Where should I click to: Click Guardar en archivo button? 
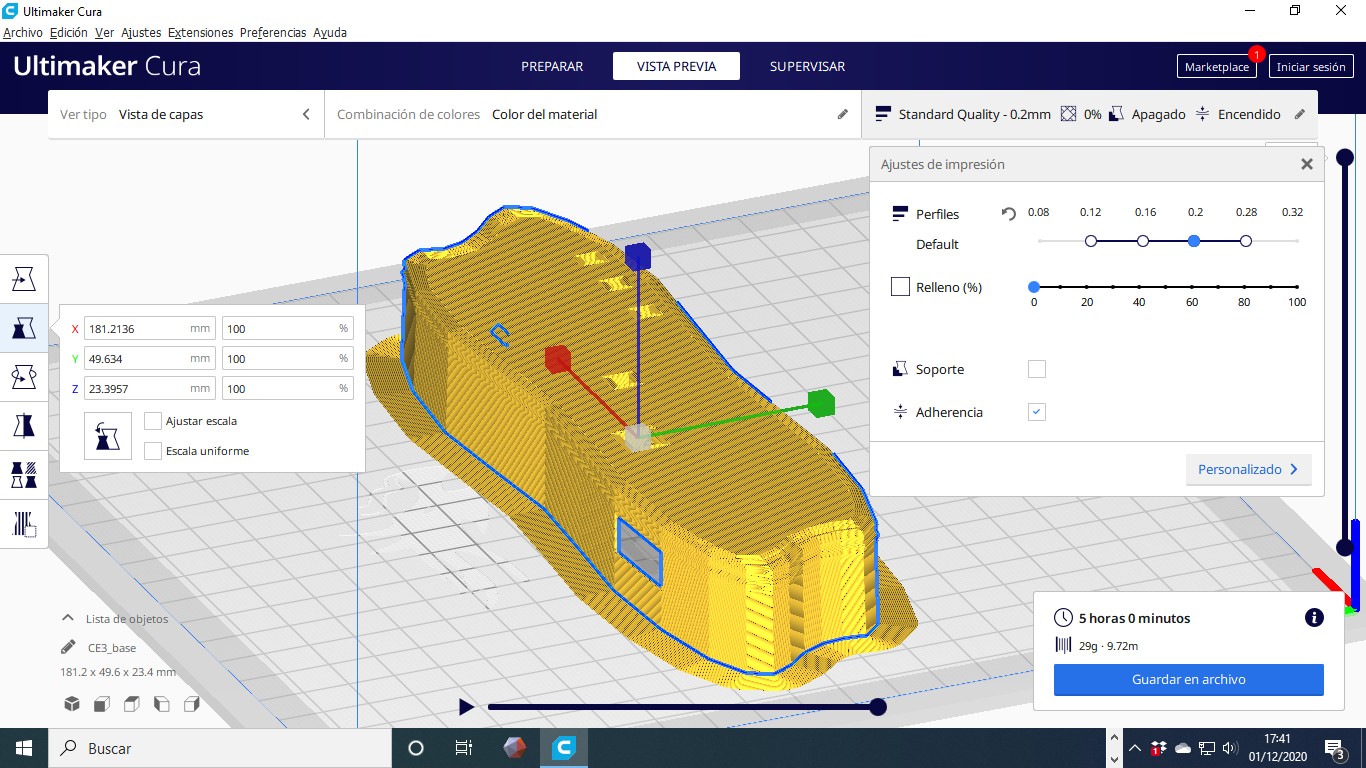pyautogui.click(x=1188, y=679)
